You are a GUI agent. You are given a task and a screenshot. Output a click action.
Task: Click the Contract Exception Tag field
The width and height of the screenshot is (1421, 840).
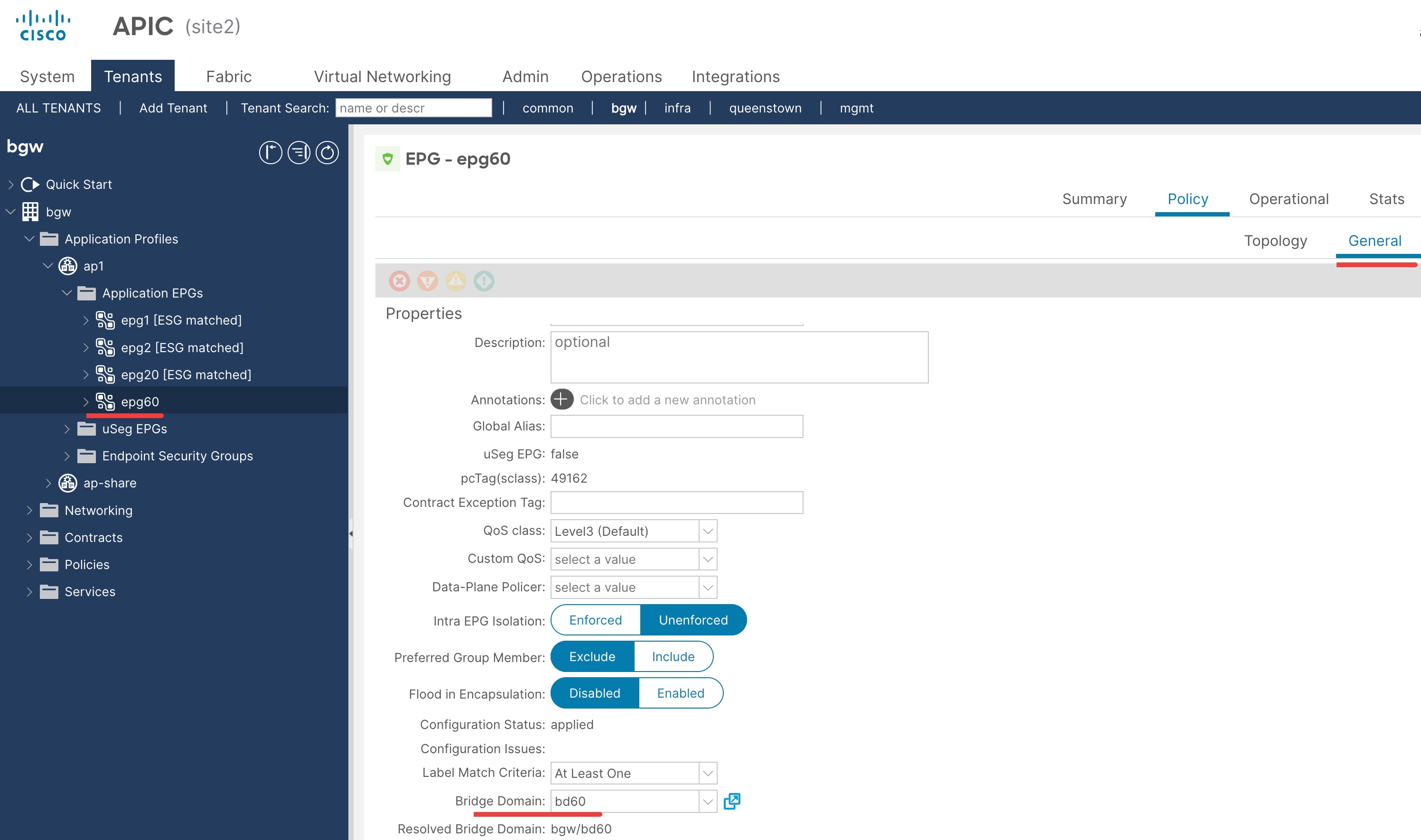[677, 503]
